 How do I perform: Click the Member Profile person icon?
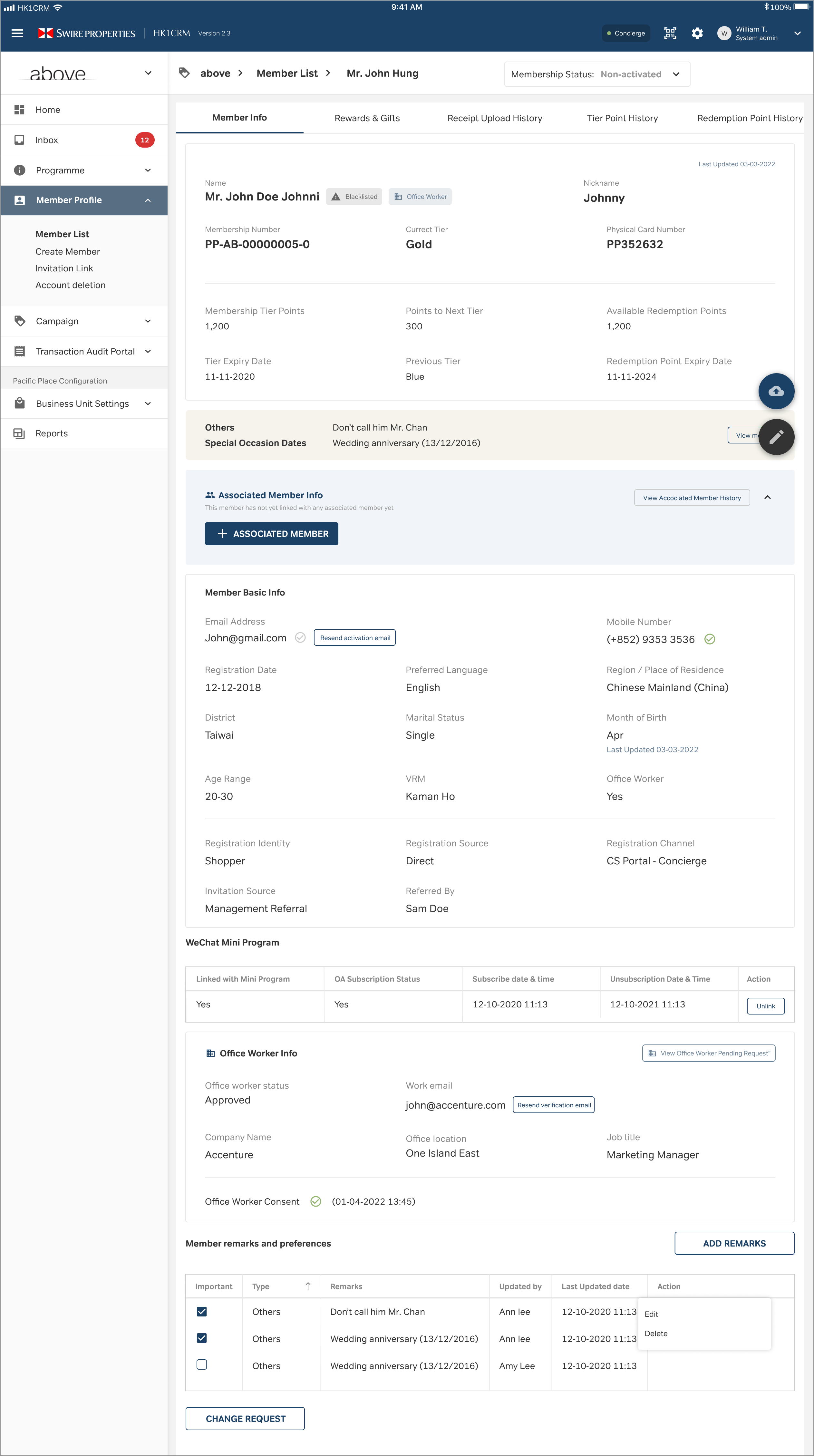[19, 200]
